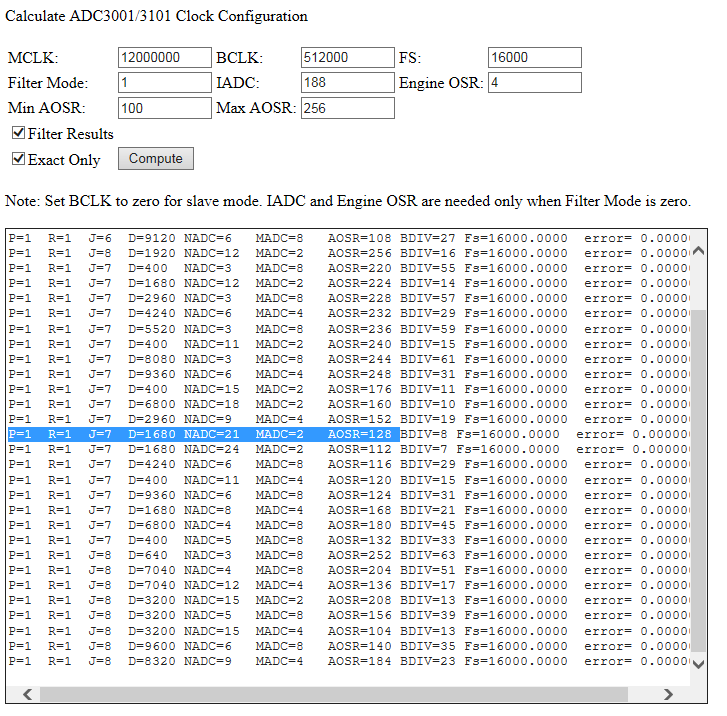Select the result row with AOSR=224
This screenshot has width=727, height=716.
(349, 283)
